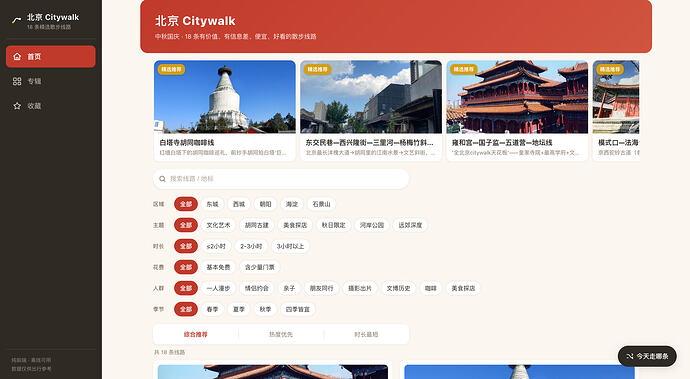Open the 雍和宫—国子监 featured card photo

coord(517,97)
